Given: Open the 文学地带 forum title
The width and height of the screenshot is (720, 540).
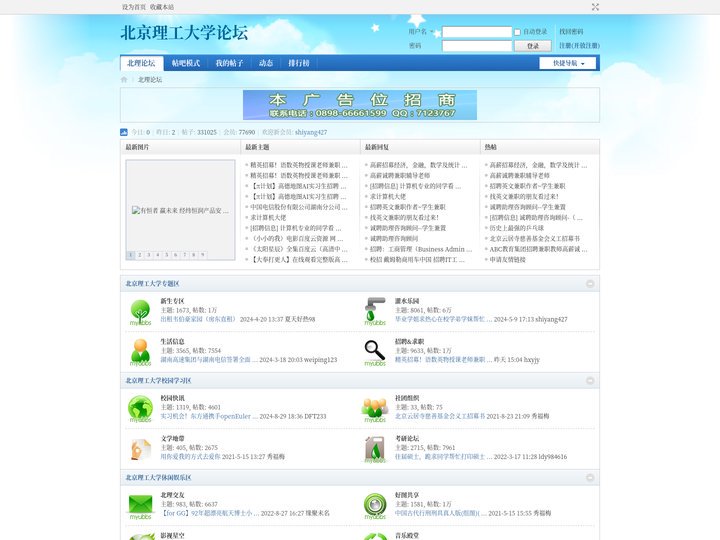Looking at the screenshot, I should (172, 439).
